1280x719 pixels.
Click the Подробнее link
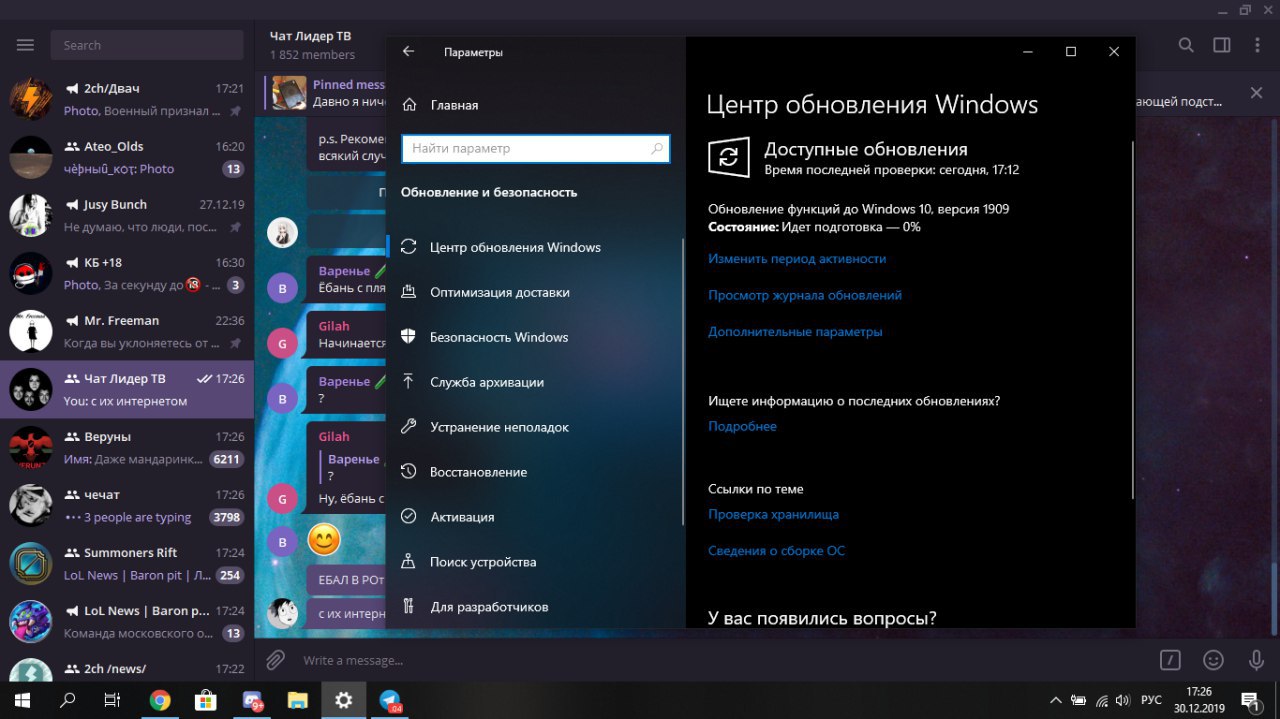742,426
